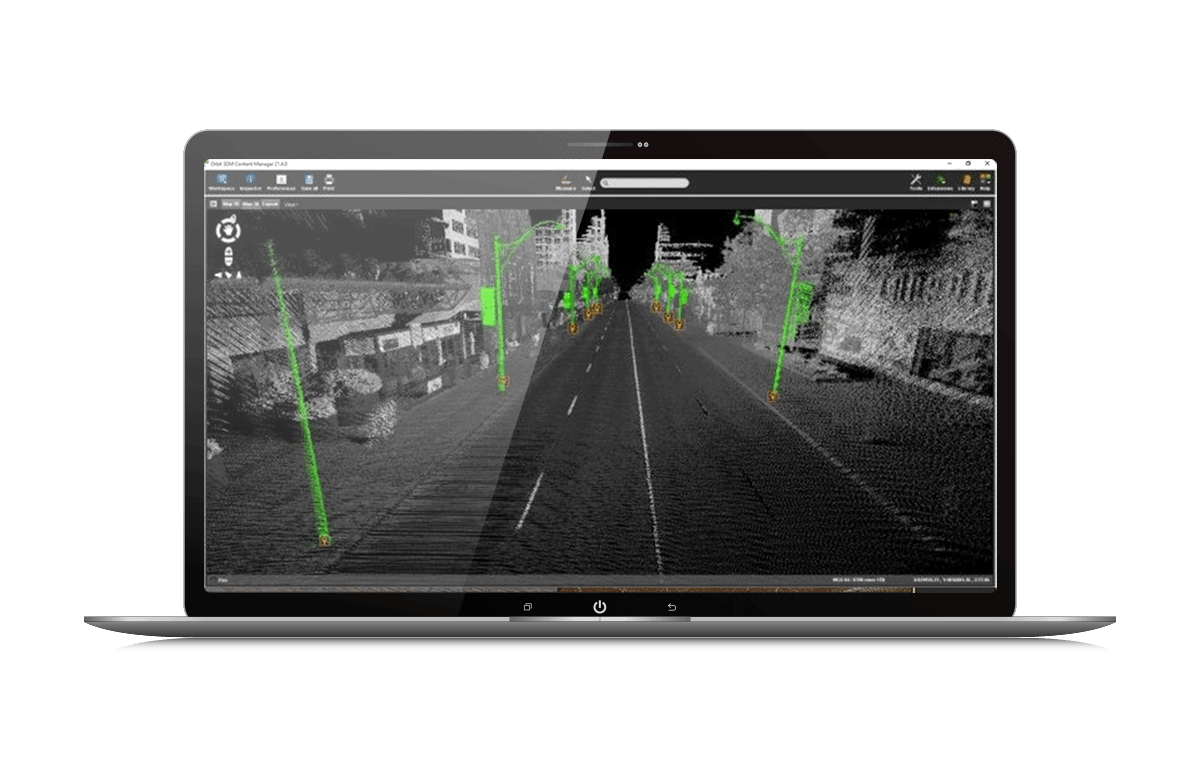Click the yellow marker on the image strip timeline

[913, 592]
